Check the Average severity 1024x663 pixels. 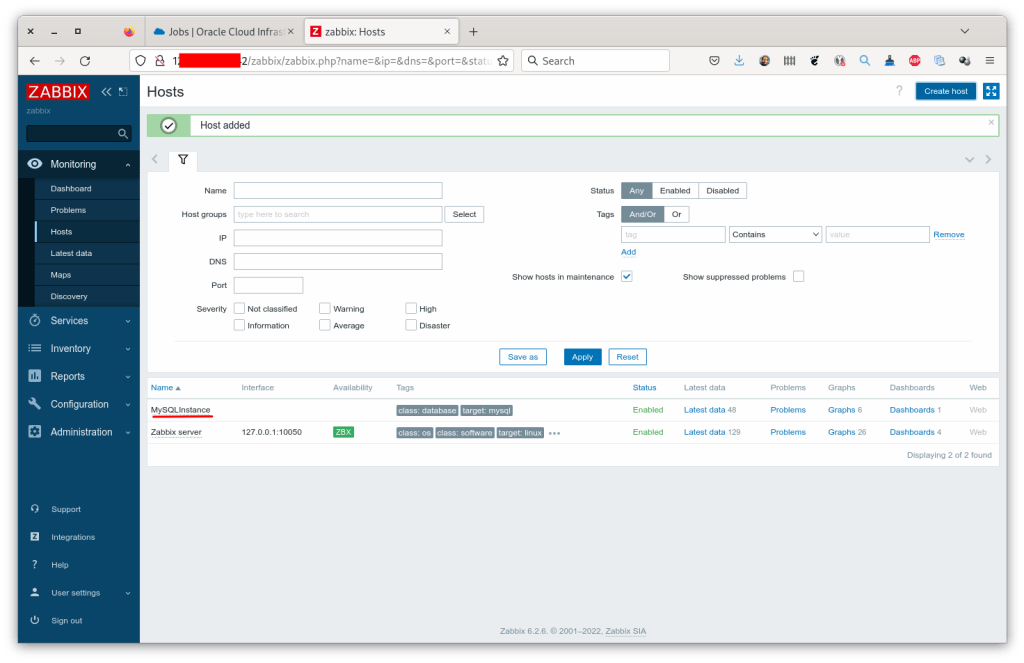325,325
